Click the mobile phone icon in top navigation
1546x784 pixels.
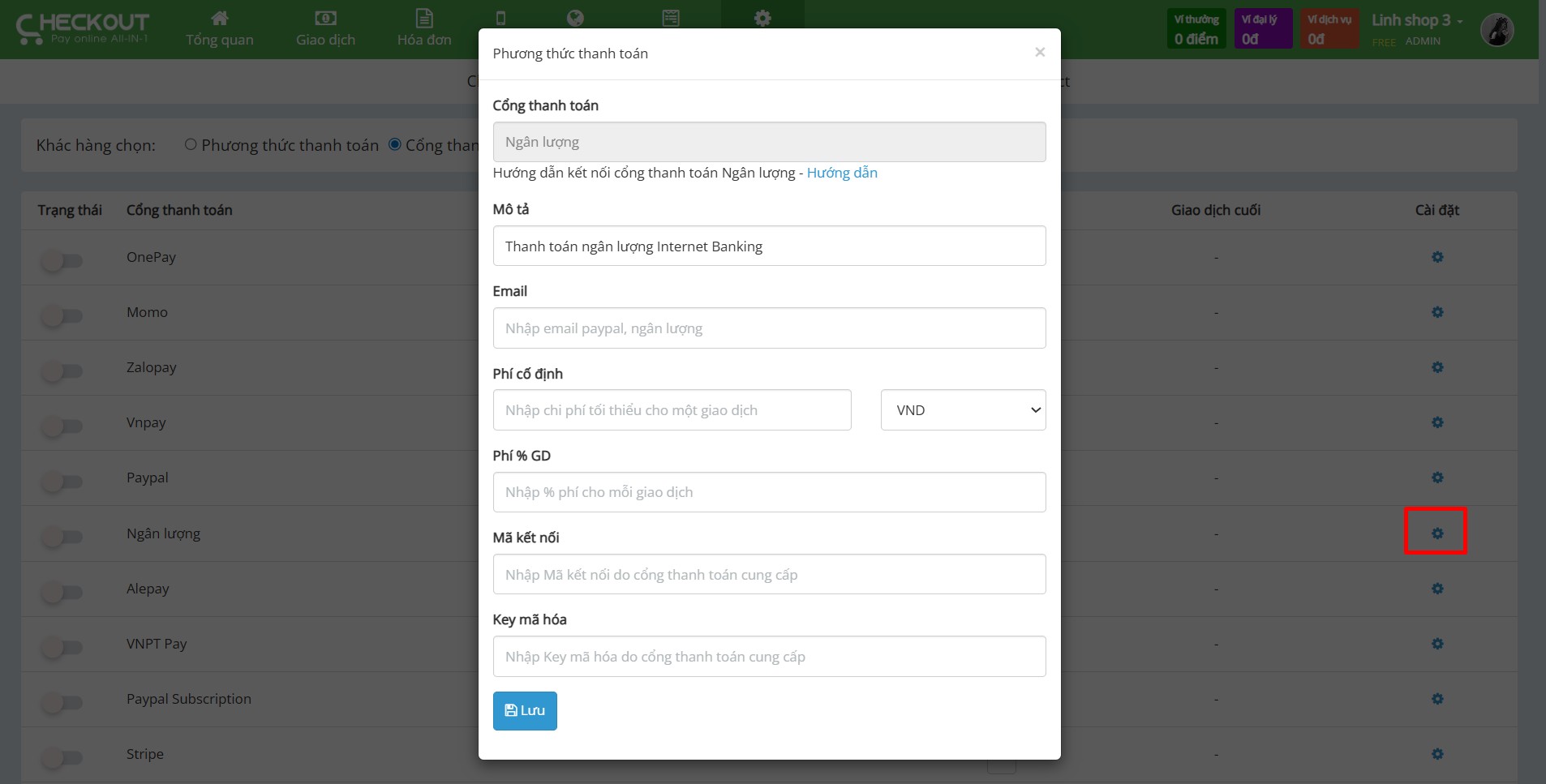pos(500,18)
